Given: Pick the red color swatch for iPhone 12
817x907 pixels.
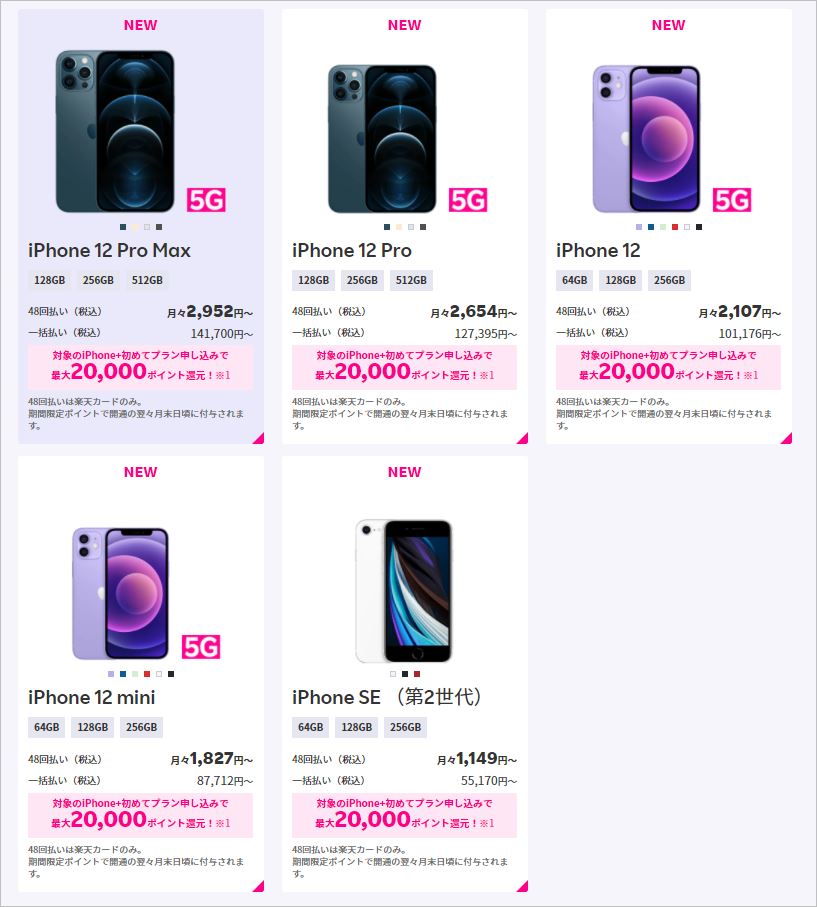Looking at the screenshot, I should [x=675, y=227].
